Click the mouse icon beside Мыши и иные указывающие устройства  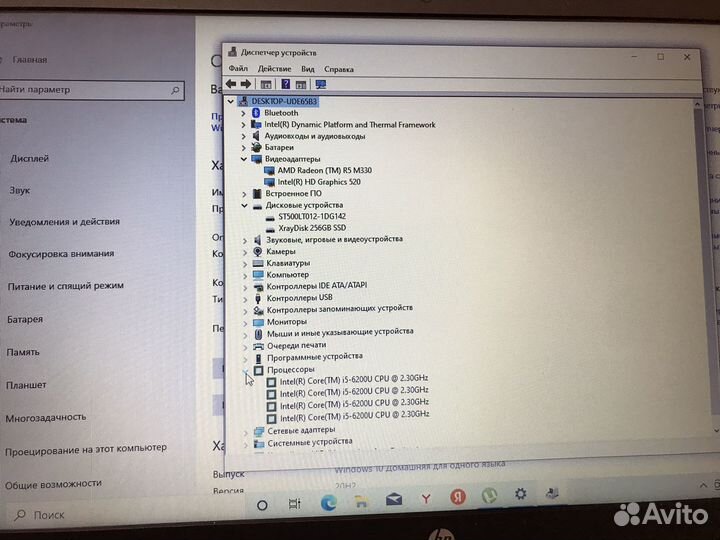(259, 334)
